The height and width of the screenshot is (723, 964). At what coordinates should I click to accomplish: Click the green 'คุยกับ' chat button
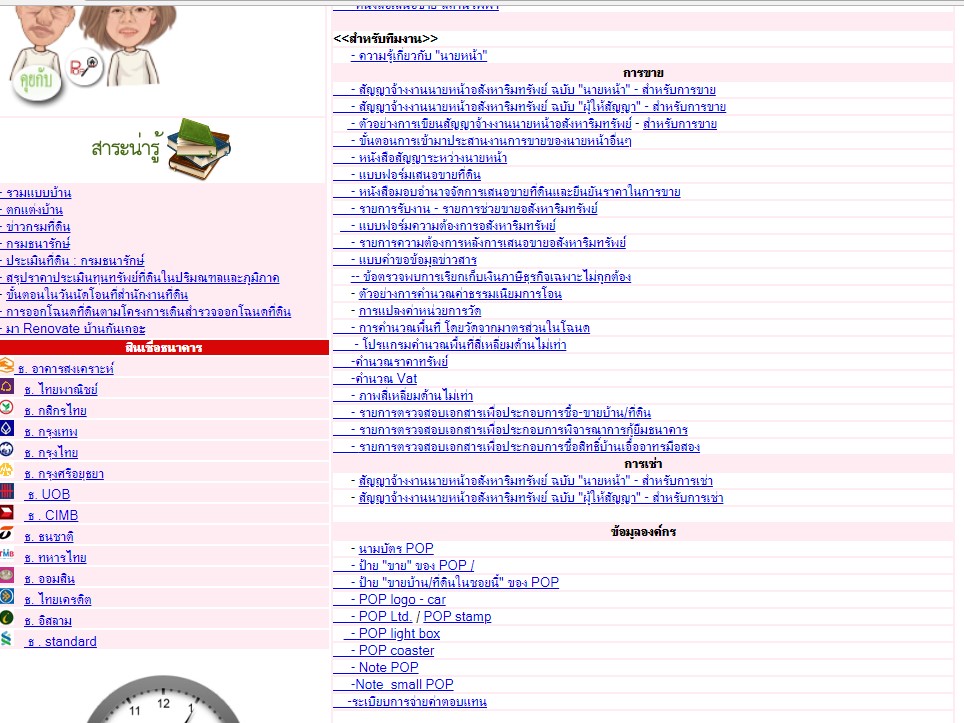tap(36, 84)
